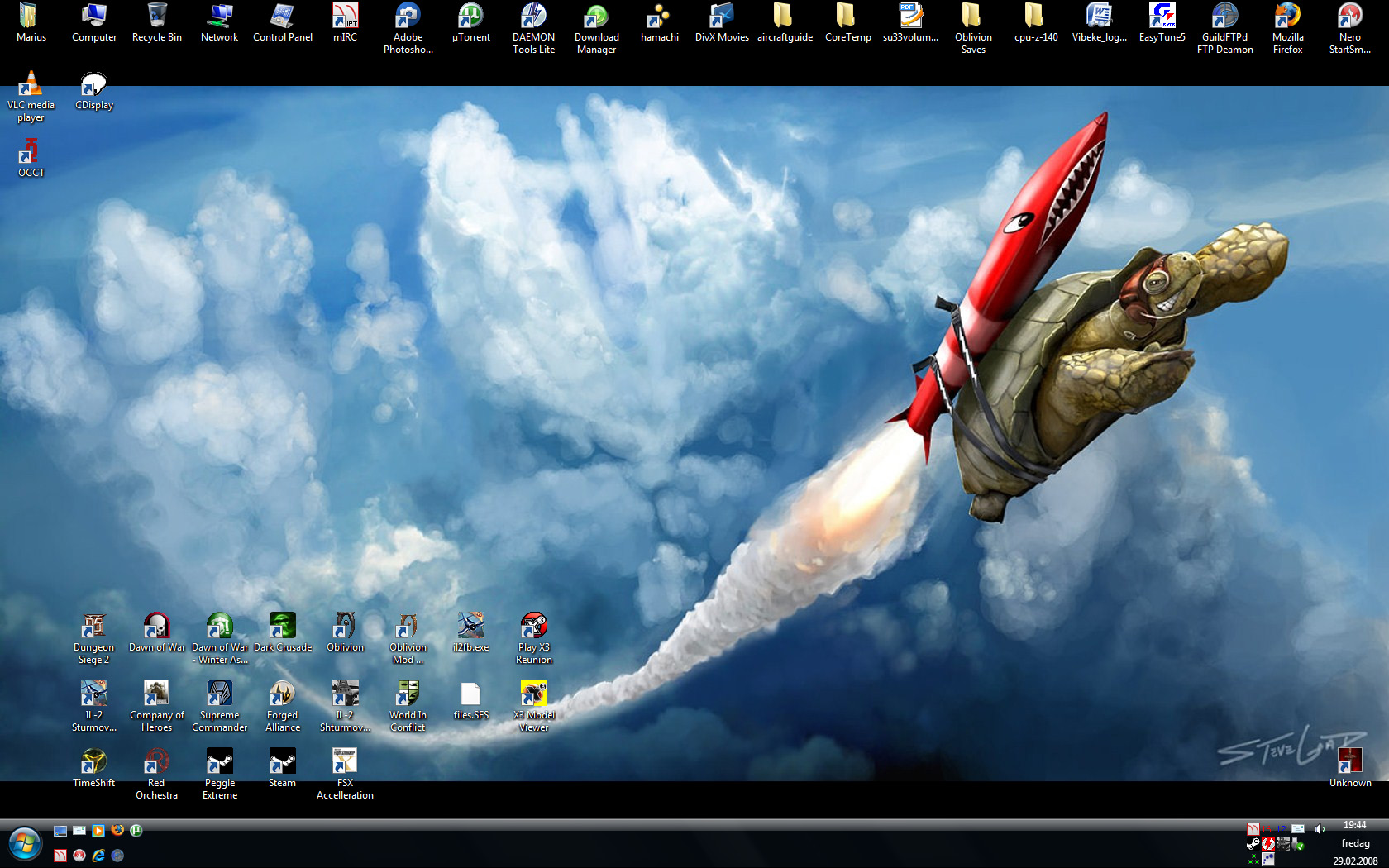Open the World In Conflict game shortcut
The width and height of the screenshot is (1389, 868).
coord(408,694)
